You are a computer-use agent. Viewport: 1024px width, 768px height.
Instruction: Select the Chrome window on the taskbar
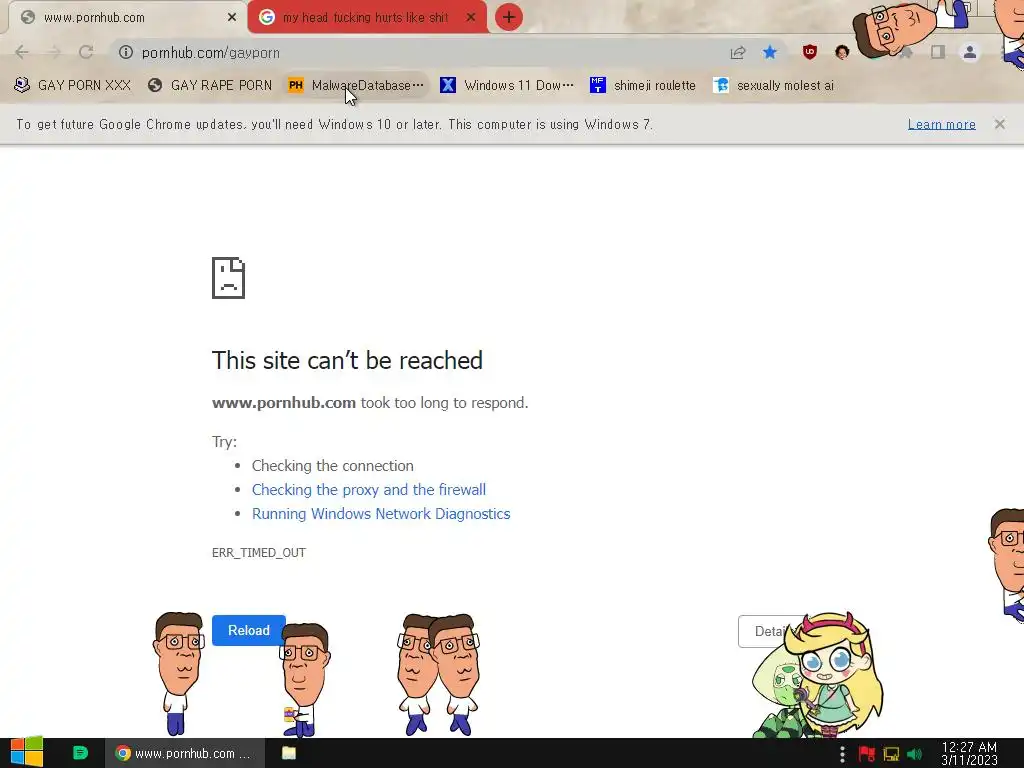click(185, 753)
